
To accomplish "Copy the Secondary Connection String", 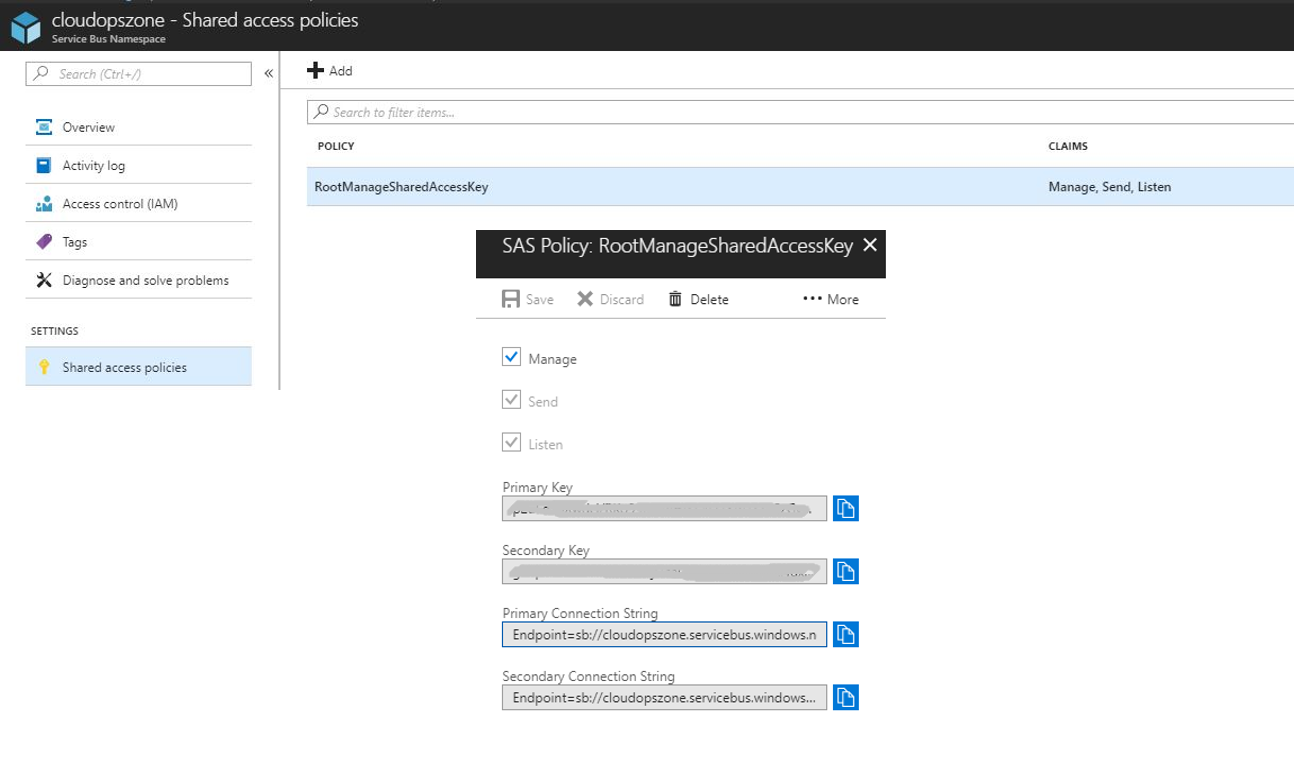I will click(x=845, y=697).
